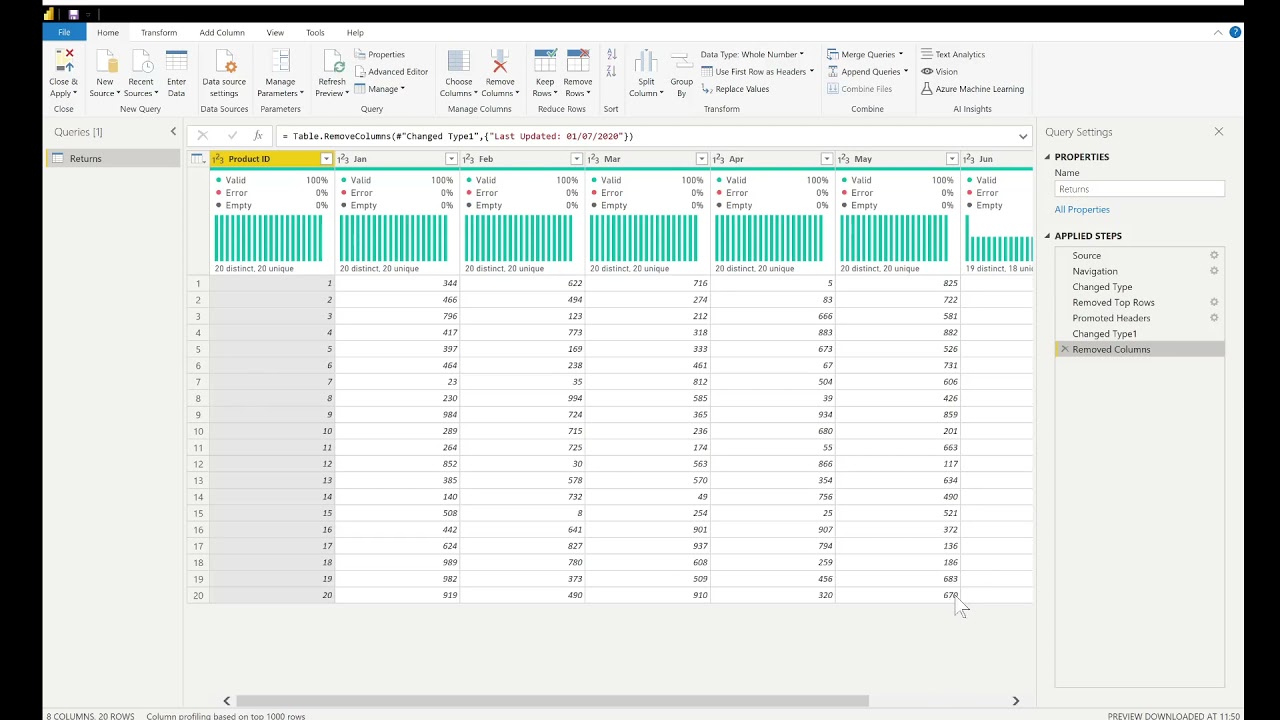Click the save icon in the title bar
The image size is (1280, 720).
[x=73, y=14]
